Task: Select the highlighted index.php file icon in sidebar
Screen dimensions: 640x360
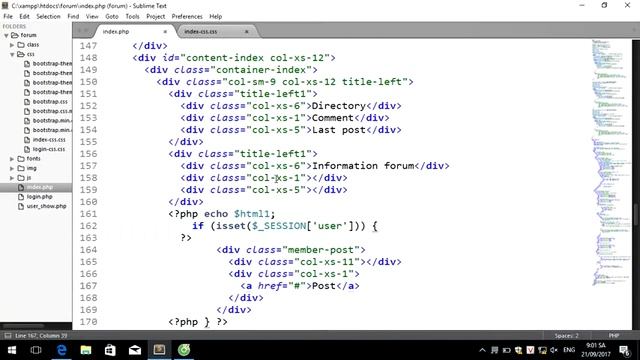Action: click(21, 187)
